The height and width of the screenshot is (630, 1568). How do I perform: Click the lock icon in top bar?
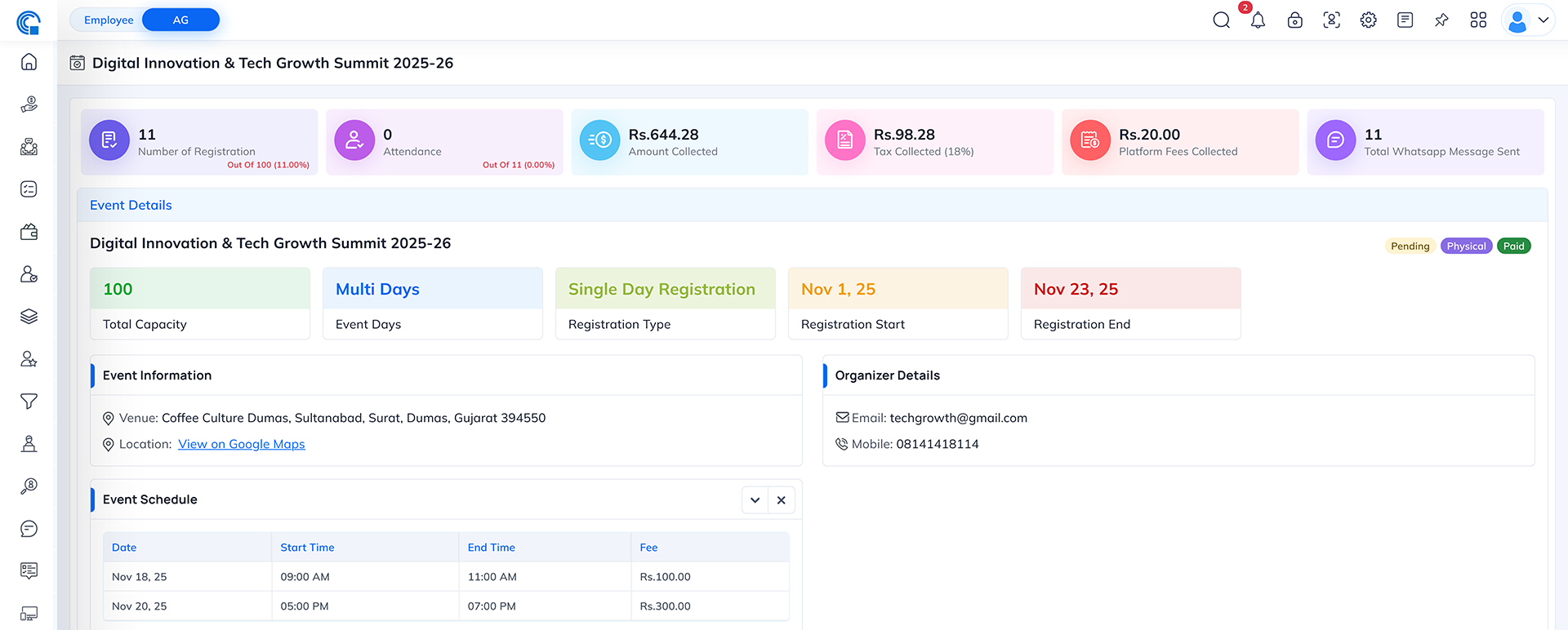click(1294, 20)
